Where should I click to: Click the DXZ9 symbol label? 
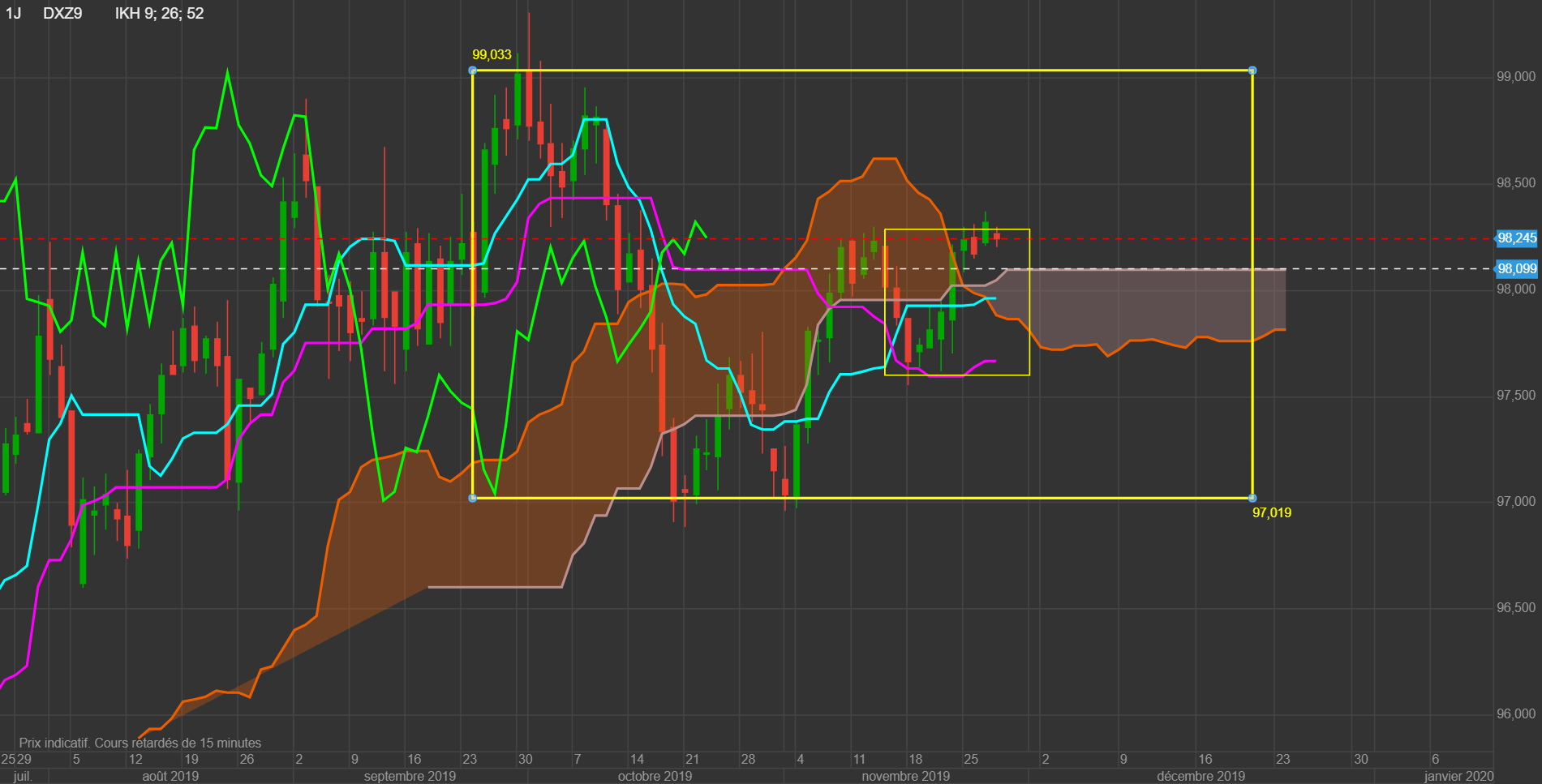(x=62, y=13)
